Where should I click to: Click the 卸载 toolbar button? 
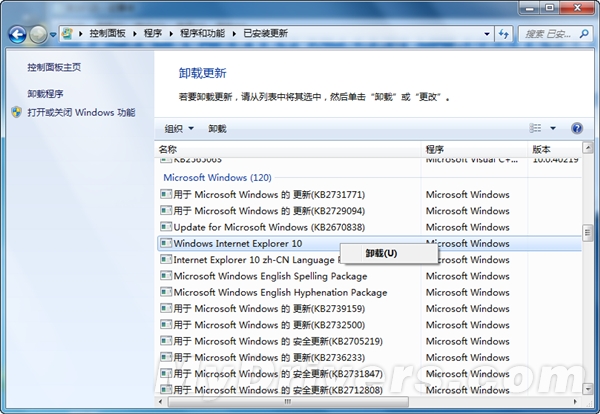(217, 129)
